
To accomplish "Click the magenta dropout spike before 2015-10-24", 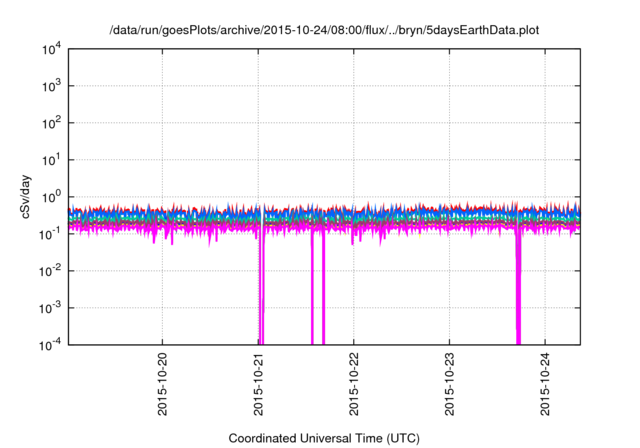I will (x=518, y=286).
